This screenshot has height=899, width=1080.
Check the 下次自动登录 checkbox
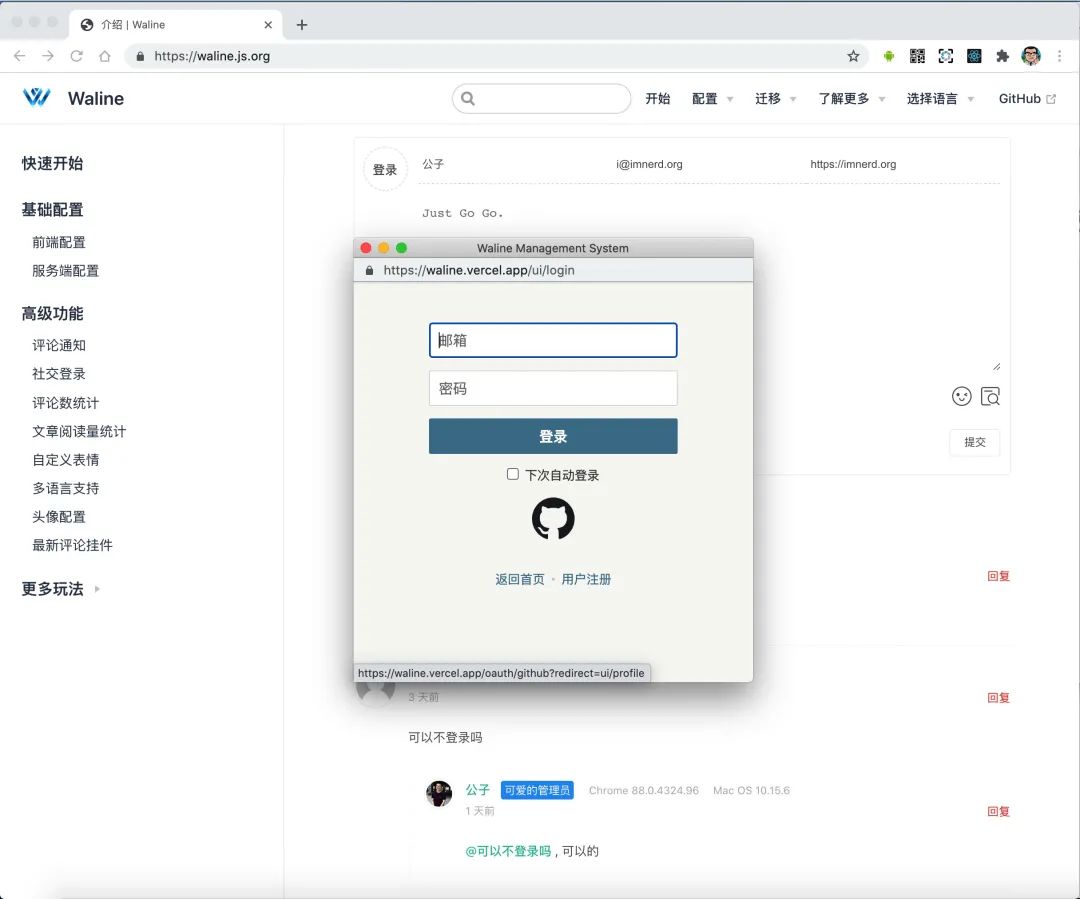[512, 474]
